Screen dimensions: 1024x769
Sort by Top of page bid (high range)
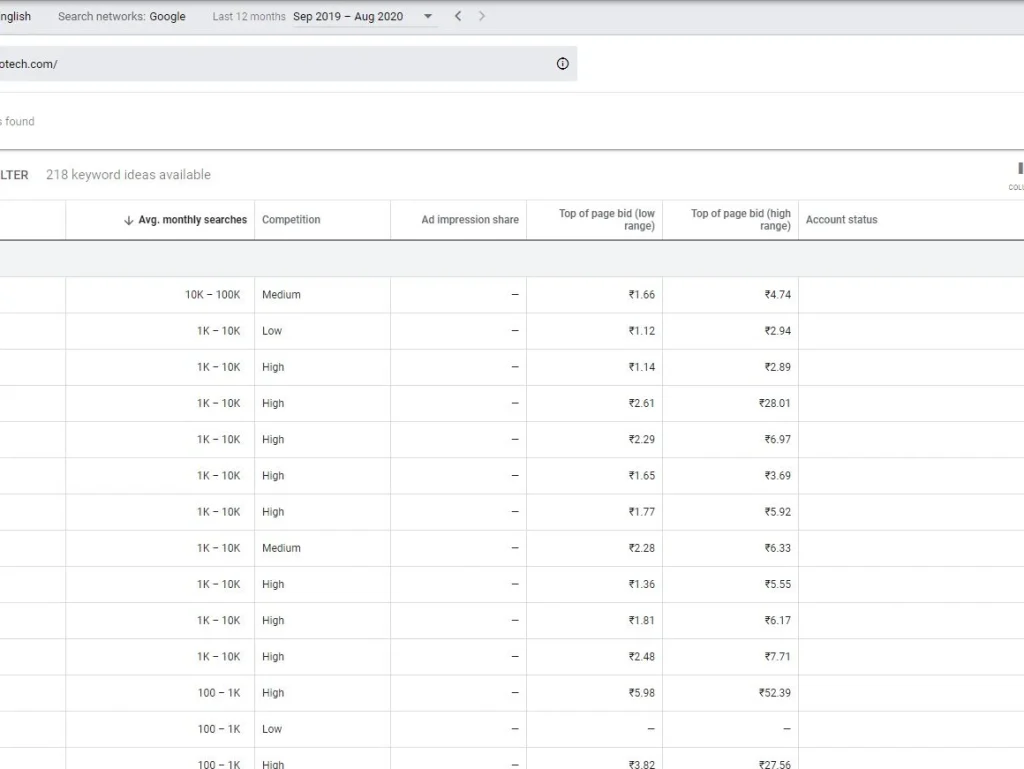(x=740, y=220)
